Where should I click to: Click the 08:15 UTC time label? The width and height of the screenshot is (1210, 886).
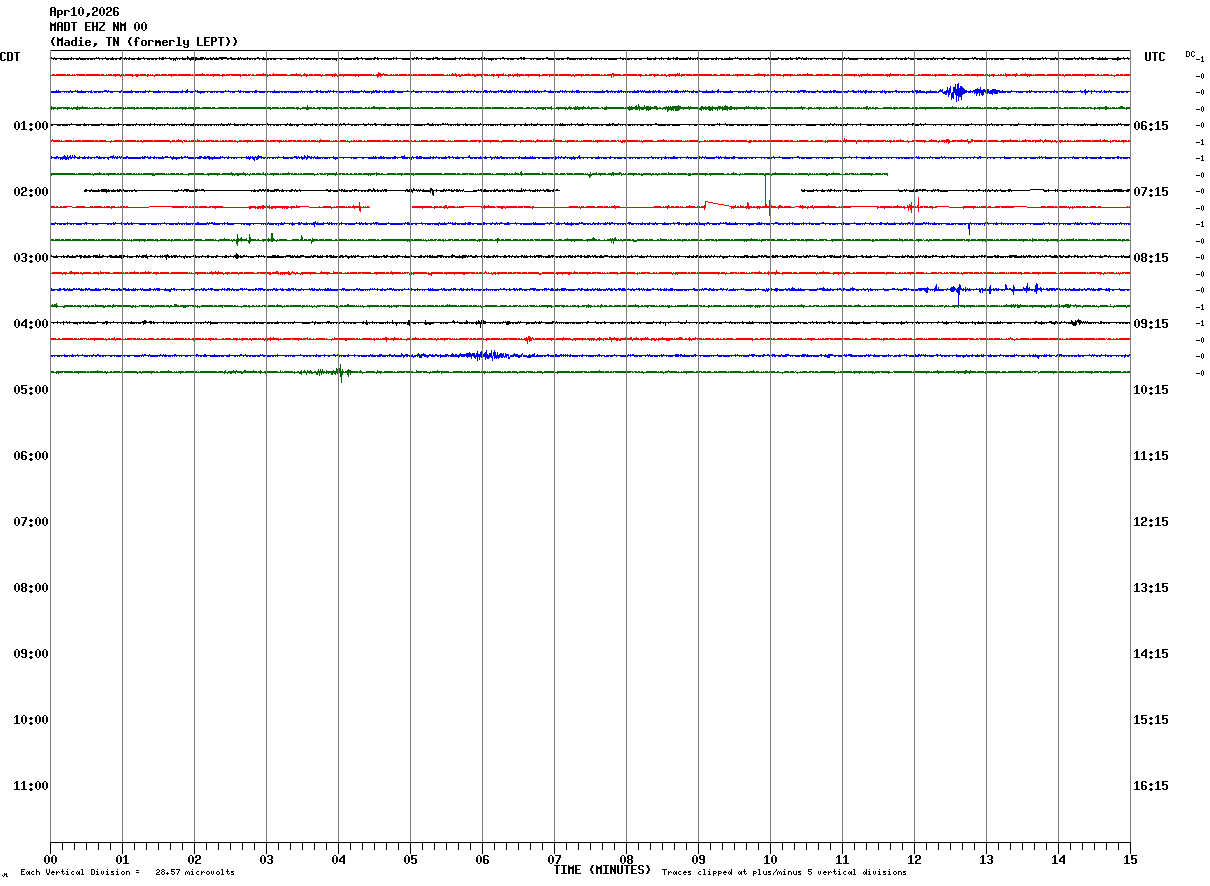(x=1150, y=258)
